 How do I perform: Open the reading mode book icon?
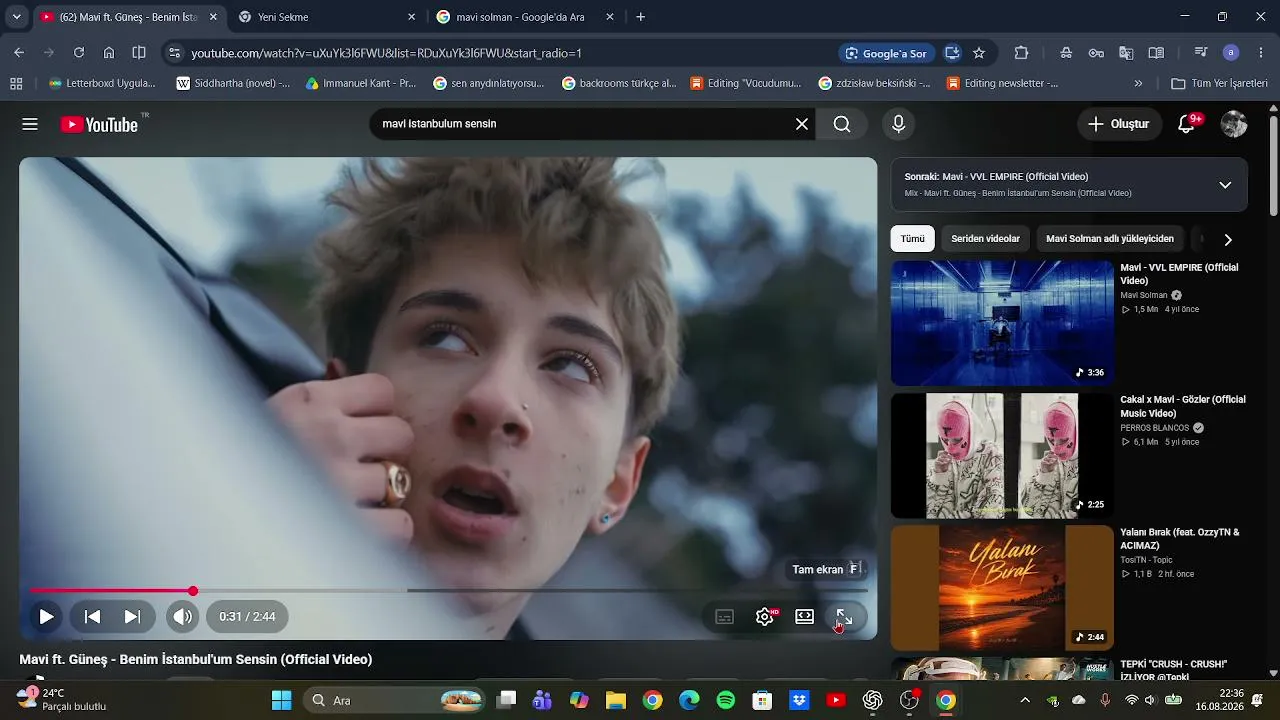[x=1156, y=53]
